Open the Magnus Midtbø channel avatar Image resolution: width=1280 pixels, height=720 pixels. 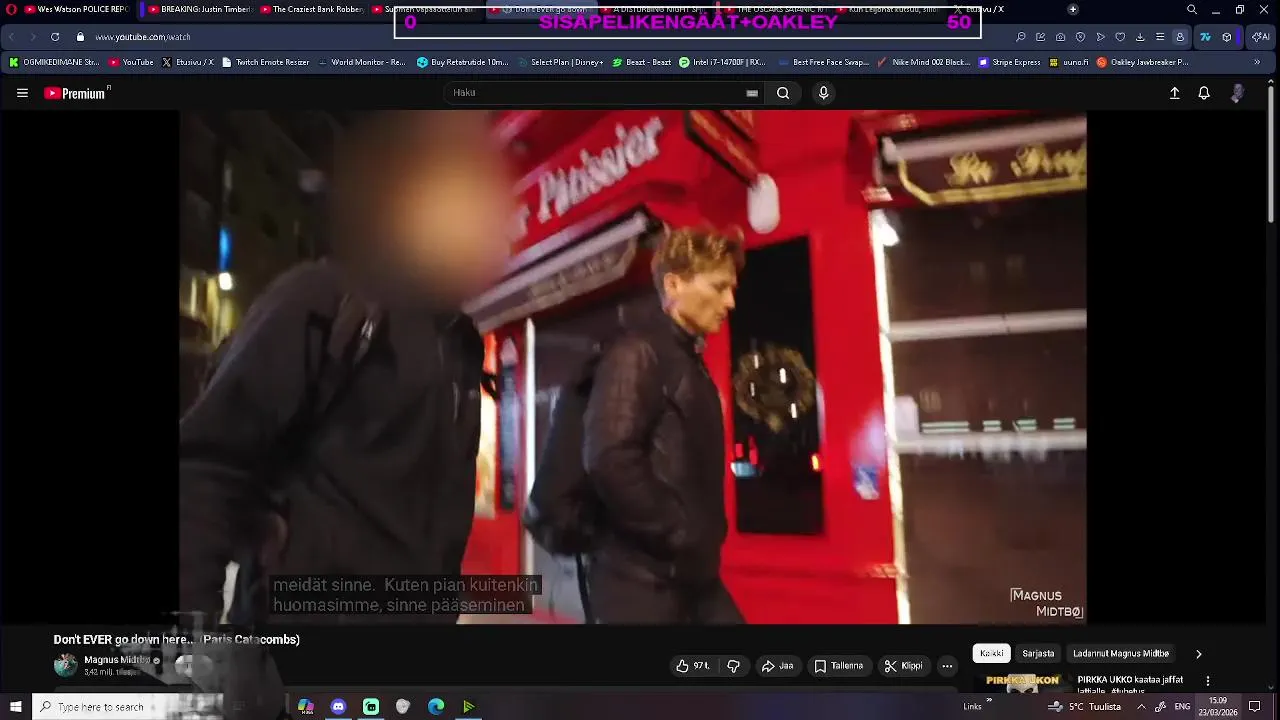(x=65, y=665)
